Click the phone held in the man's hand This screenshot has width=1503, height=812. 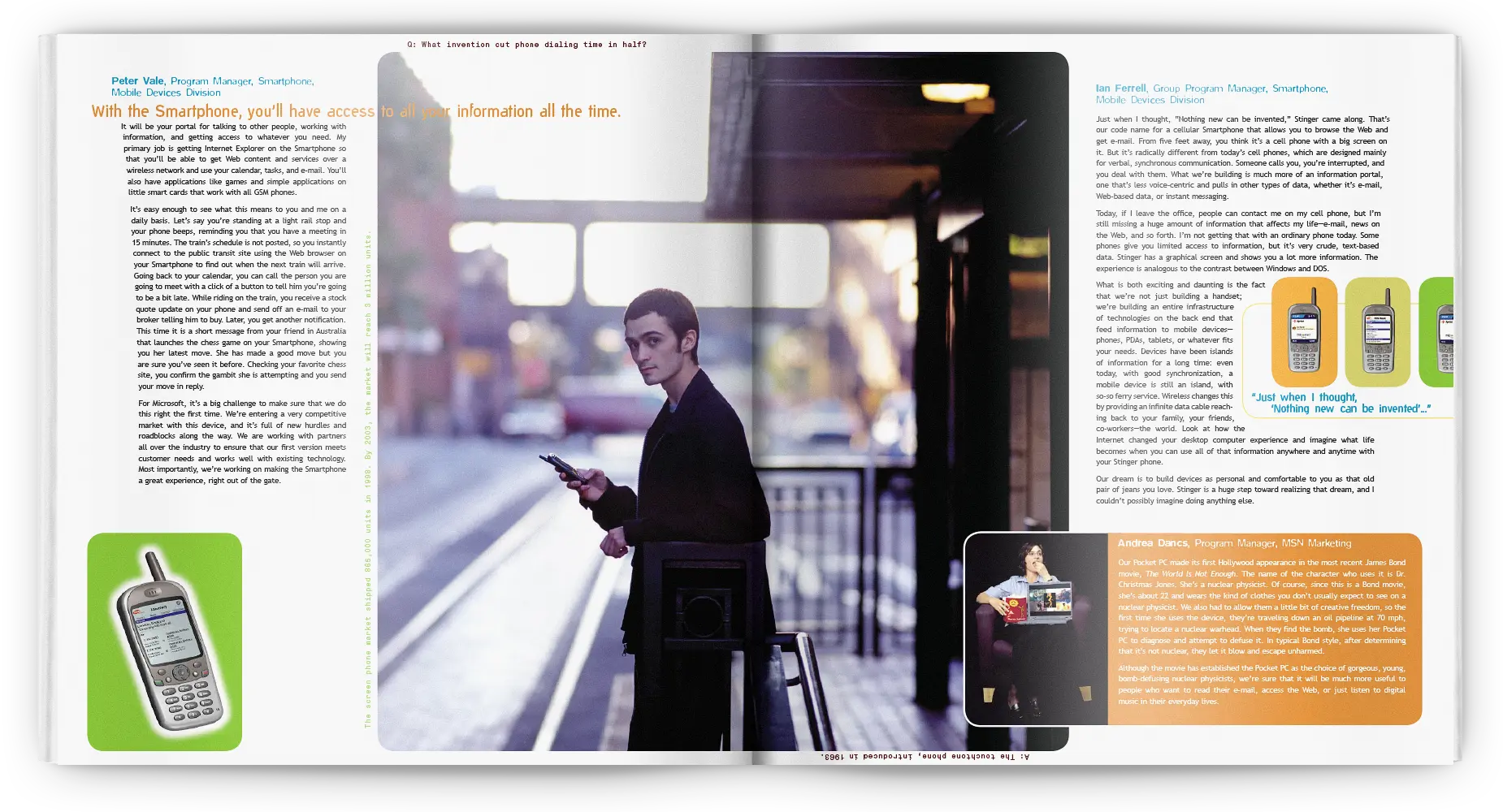point(561,468)
